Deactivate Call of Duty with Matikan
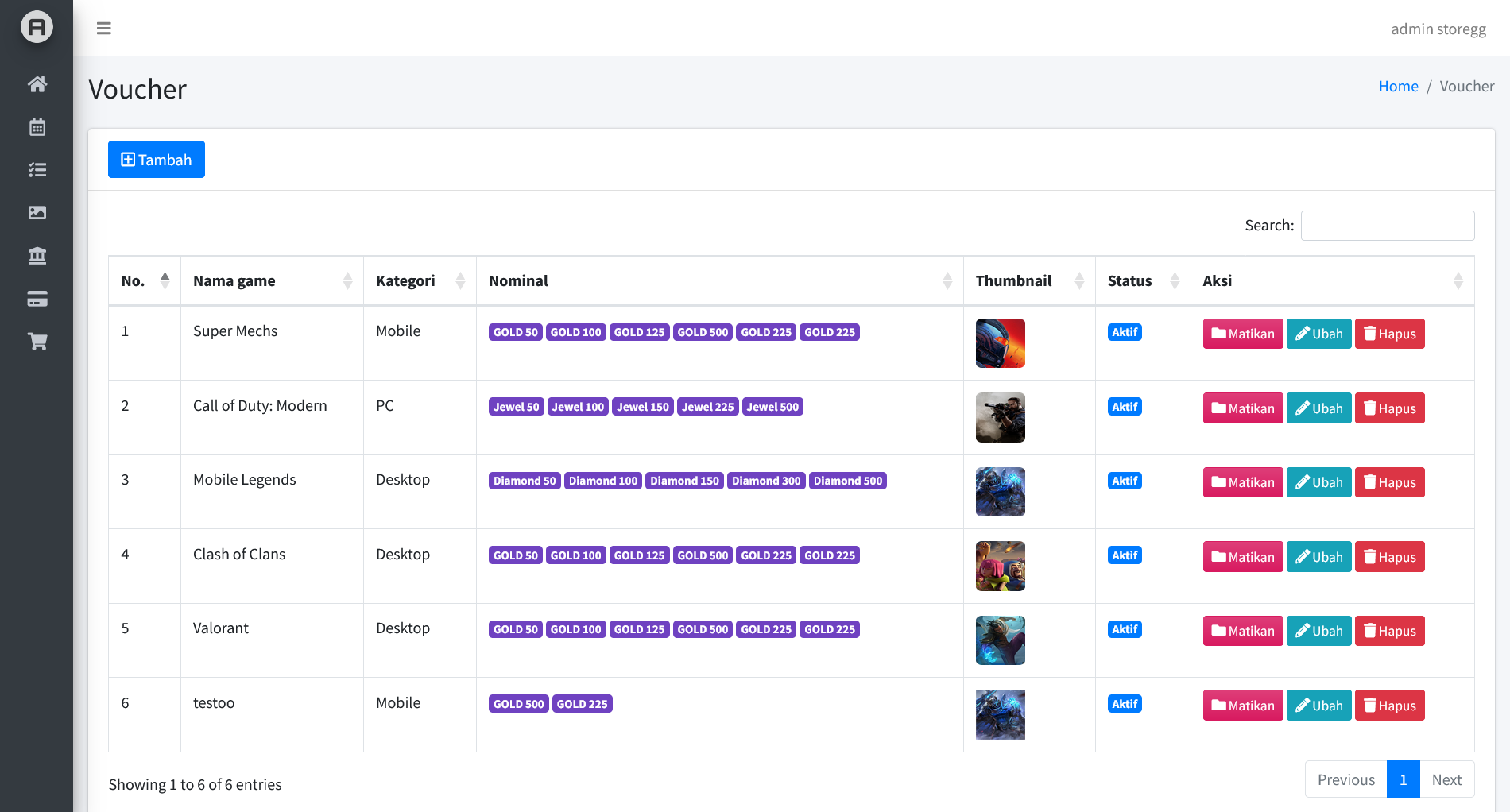The width and height of the screenshot is (1510, 812). coord(1243,408)
